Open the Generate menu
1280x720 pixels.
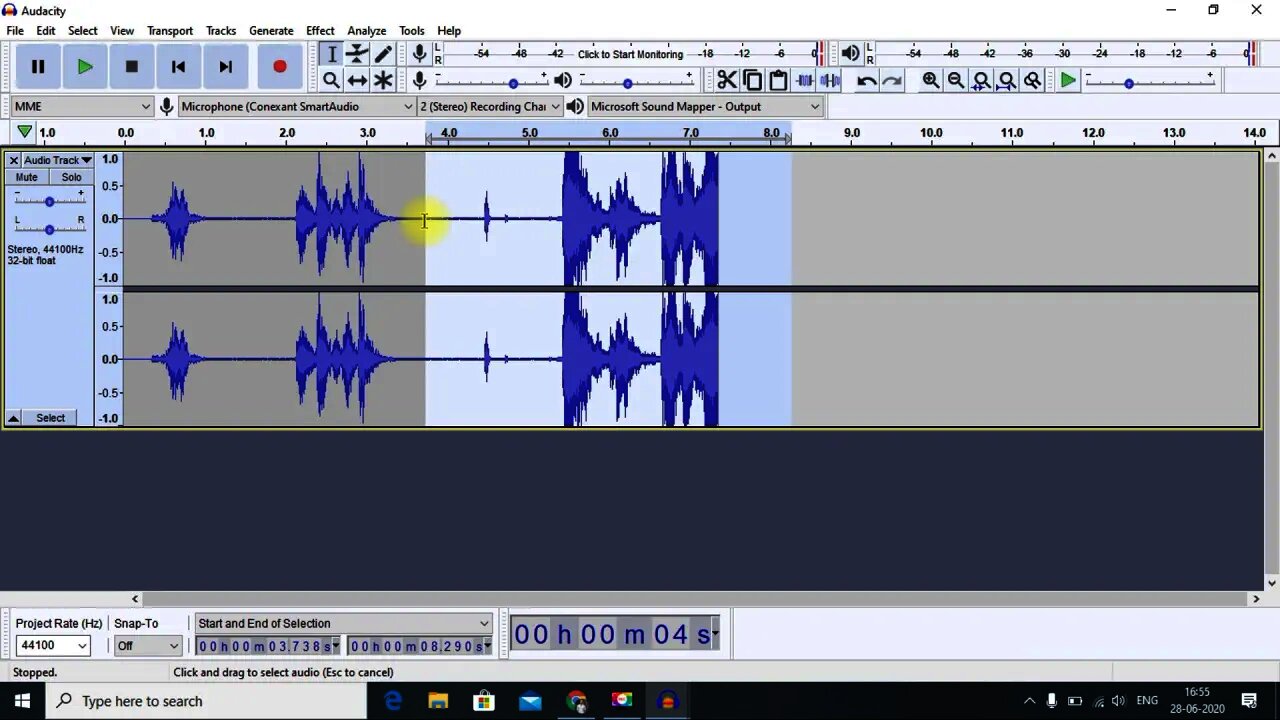coord(271,31)
